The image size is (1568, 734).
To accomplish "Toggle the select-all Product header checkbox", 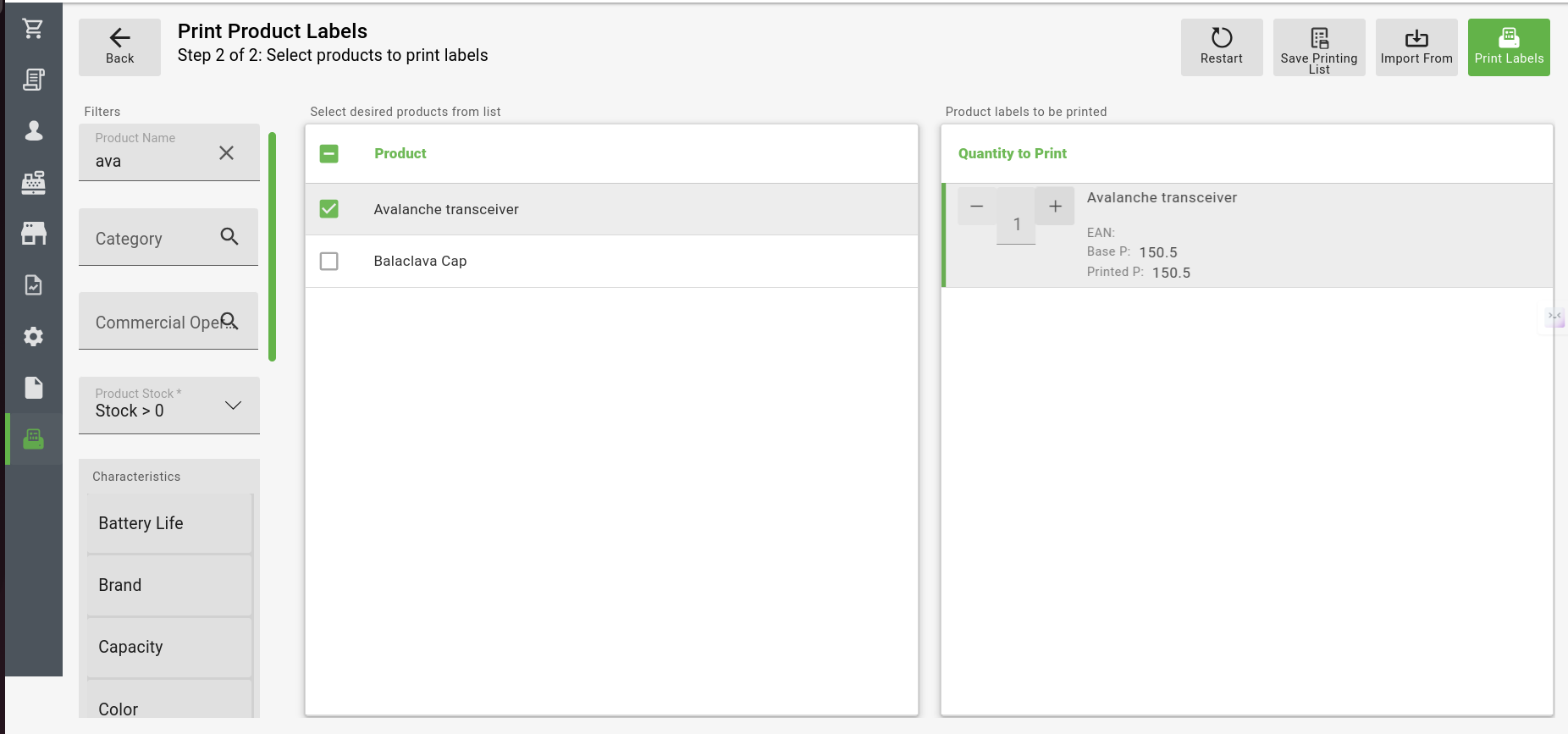I will [x=329, y=153].
